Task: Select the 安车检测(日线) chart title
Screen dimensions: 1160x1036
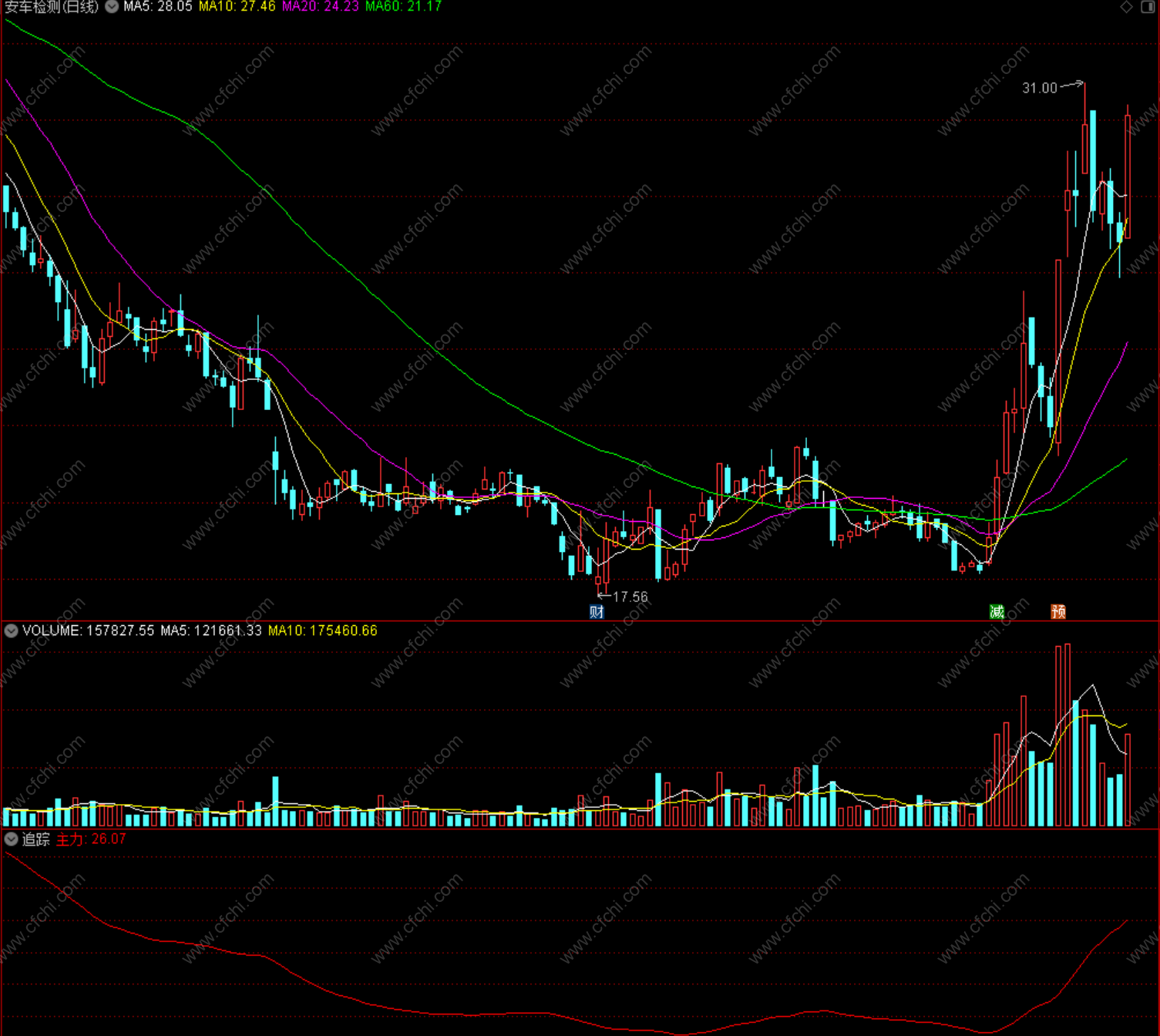Action: coord(52,7)
